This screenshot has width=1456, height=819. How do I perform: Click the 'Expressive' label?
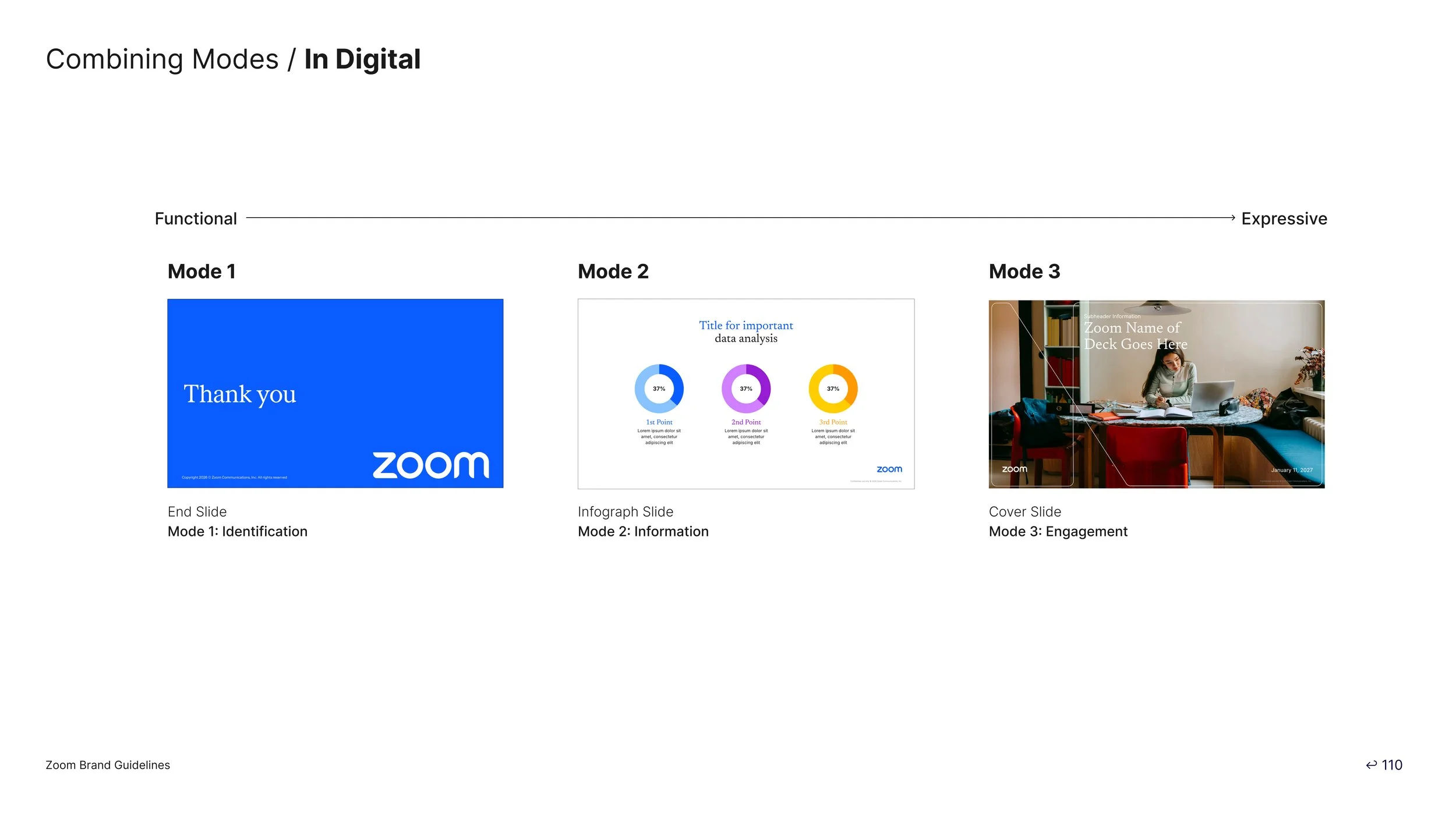(1284, 218)
